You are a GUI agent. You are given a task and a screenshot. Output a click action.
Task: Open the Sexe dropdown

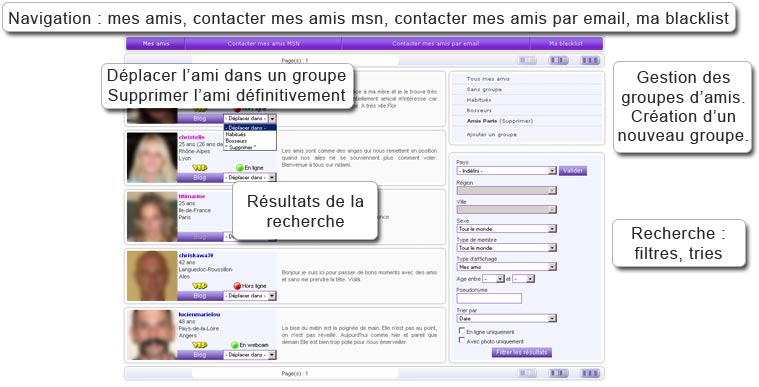tap(506, 229)
